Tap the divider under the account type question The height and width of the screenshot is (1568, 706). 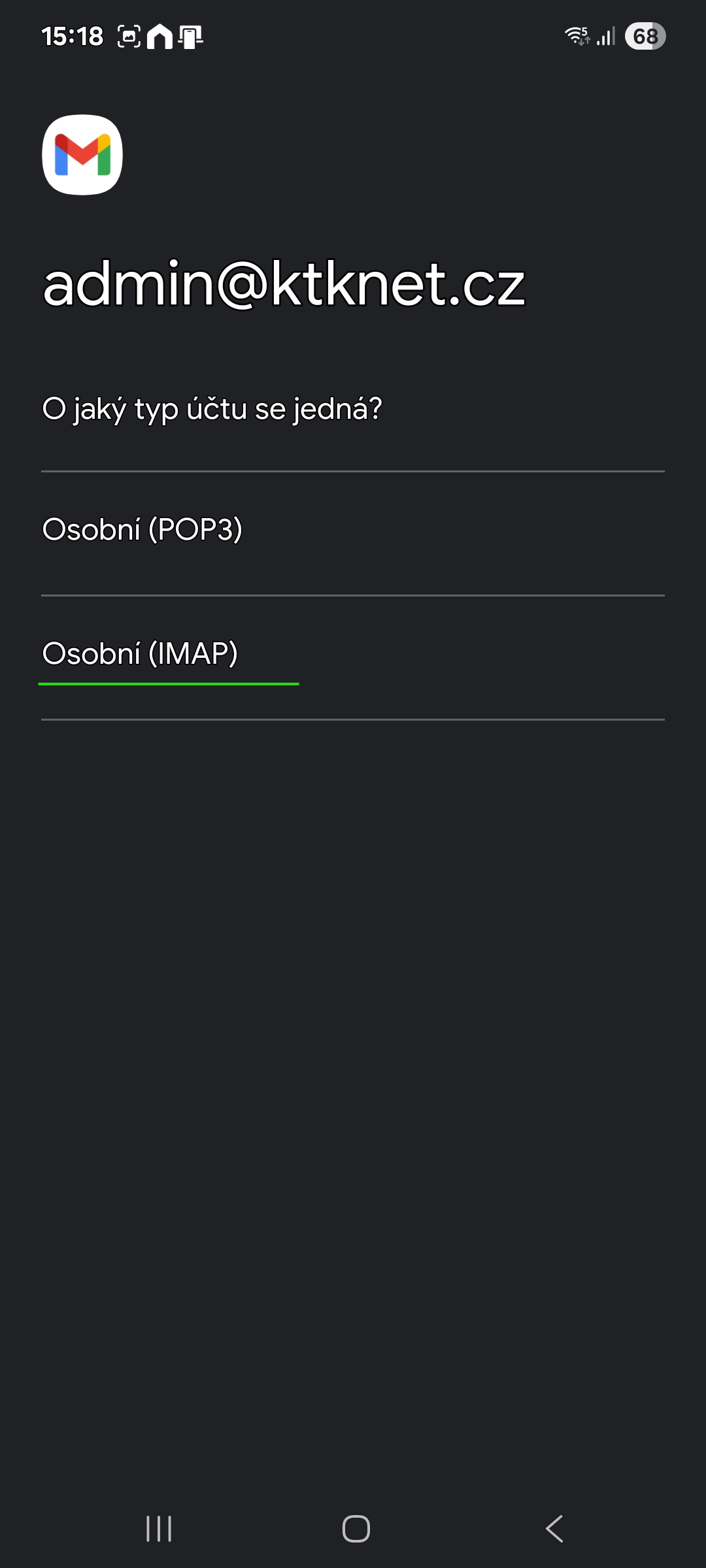(x=353, y=471)
